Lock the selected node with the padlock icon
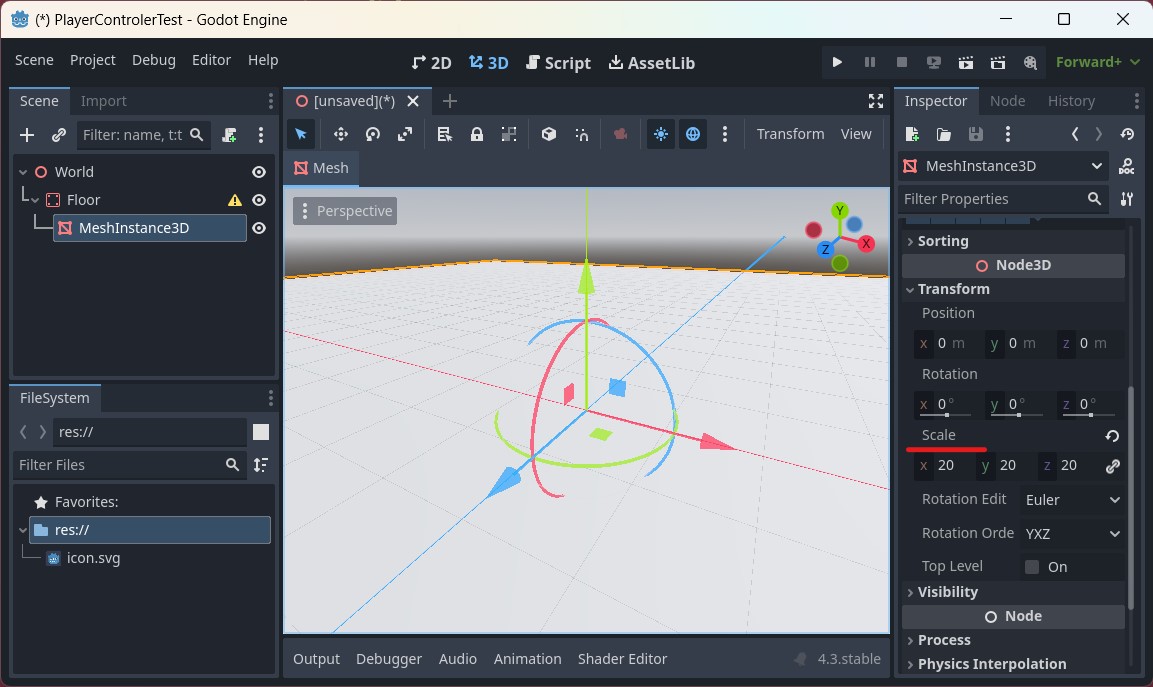 pyautogui.click(x=476, y=133)
